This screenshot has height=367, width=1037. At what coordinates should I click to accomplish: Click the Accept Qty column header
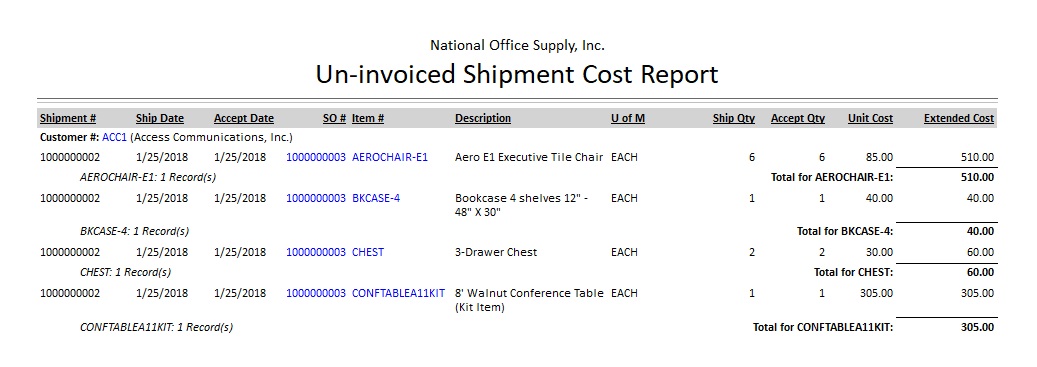(x=798, y=118)
